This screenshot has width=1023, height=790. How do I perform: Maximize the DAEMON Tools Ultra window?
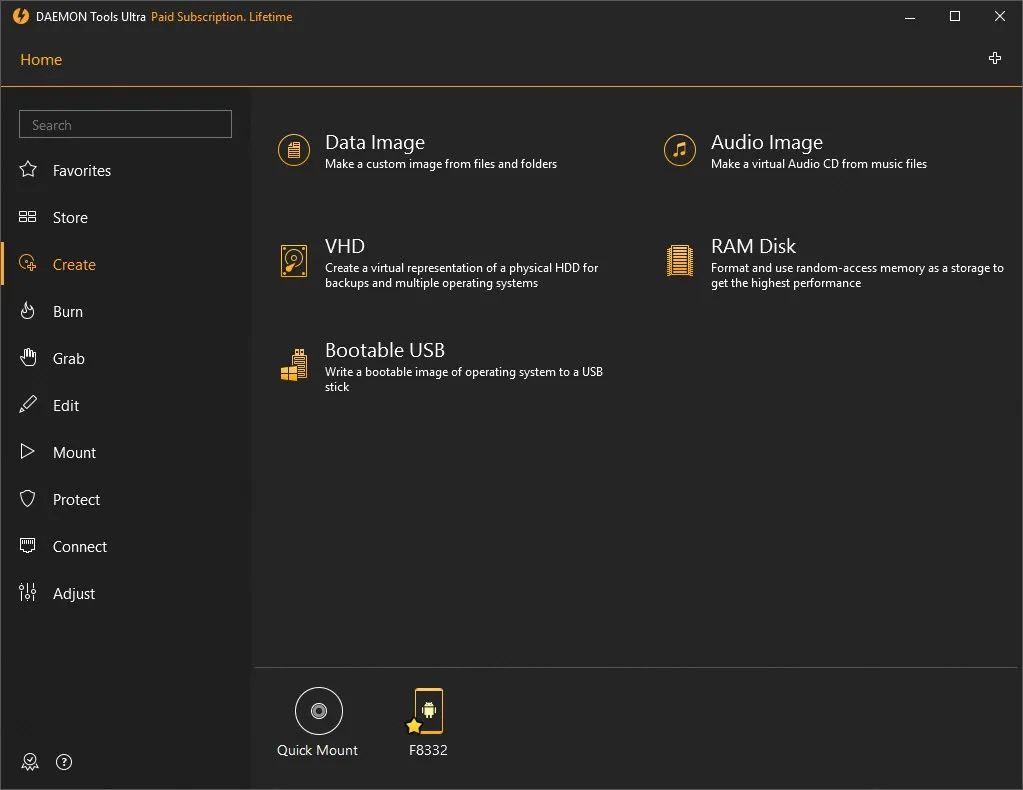954,16
